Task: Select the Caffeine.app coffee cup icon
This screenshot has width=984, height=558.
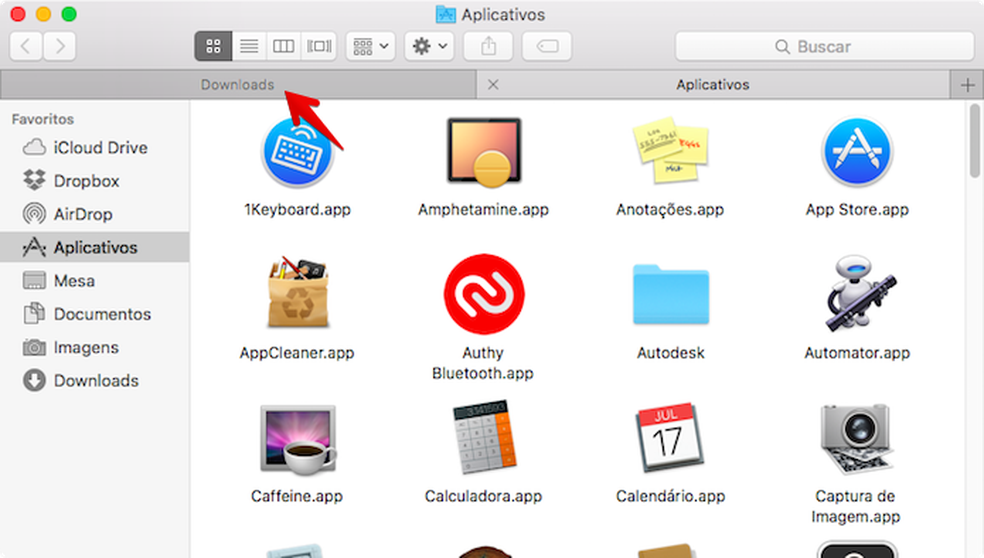Action: click(x=297, y=439)
